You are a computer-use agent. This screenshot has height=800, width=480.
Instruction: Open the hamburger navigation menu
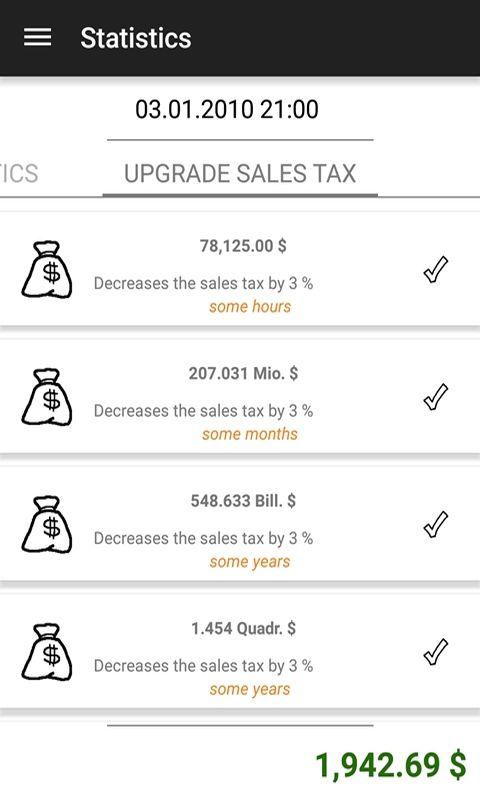coord(37,38)
